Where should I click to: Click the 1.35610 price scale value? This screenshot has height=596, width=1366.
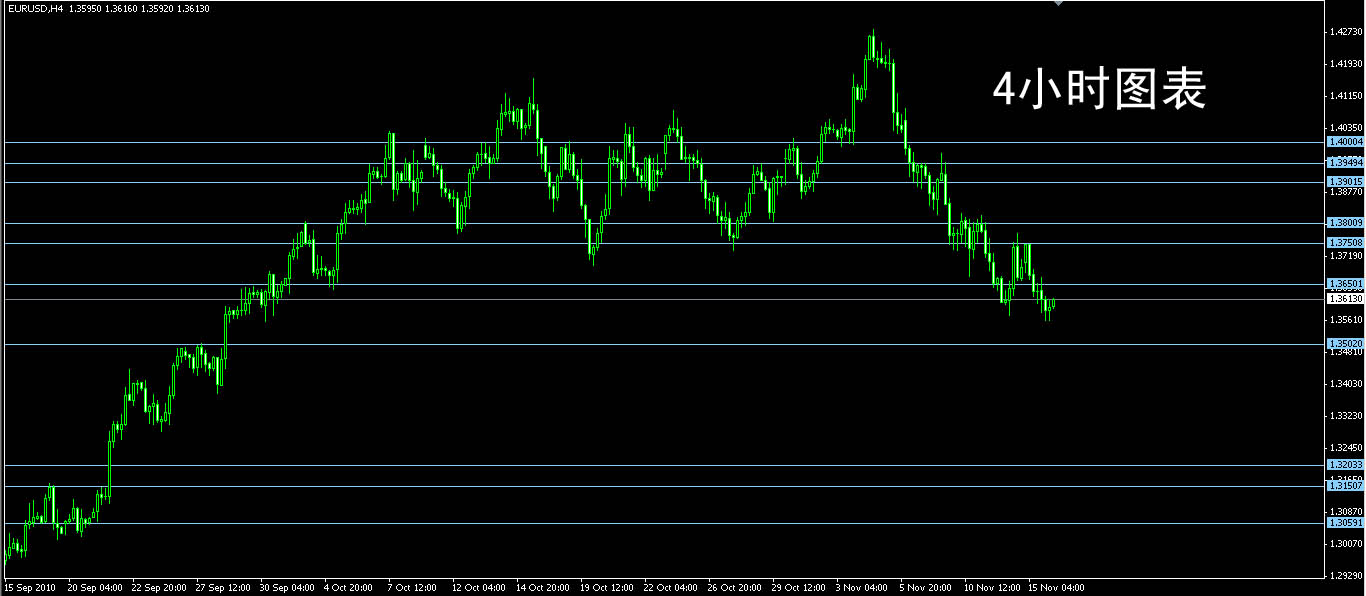click(x=1346, y=320)
